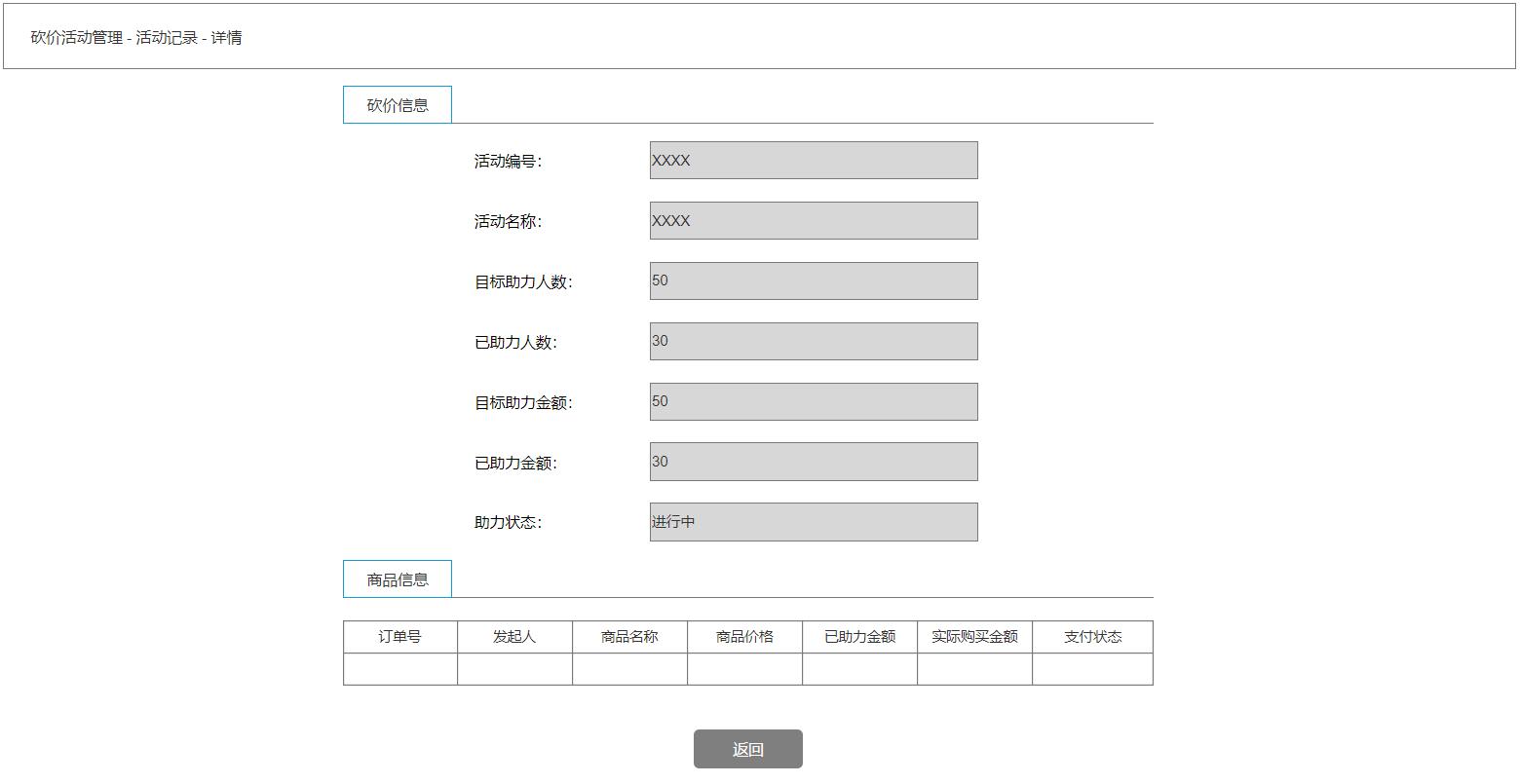Click the 已助力金额 column header

point(859,636)
